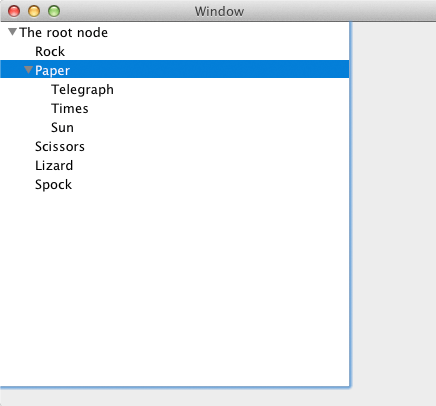This screenshot has height=406, width=436.
Task: Select the Spock tree item
Action: pos(53,185)
